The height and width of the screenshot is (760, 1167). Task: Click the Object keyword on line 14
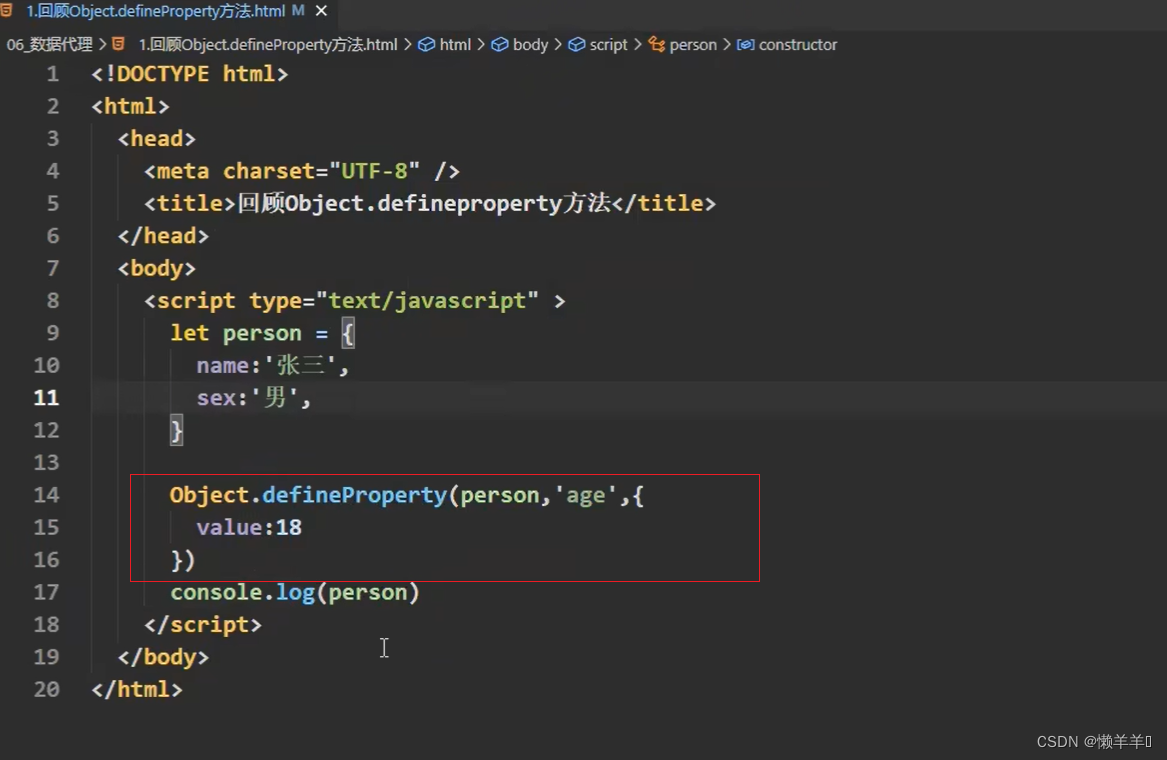click(209, 495)
